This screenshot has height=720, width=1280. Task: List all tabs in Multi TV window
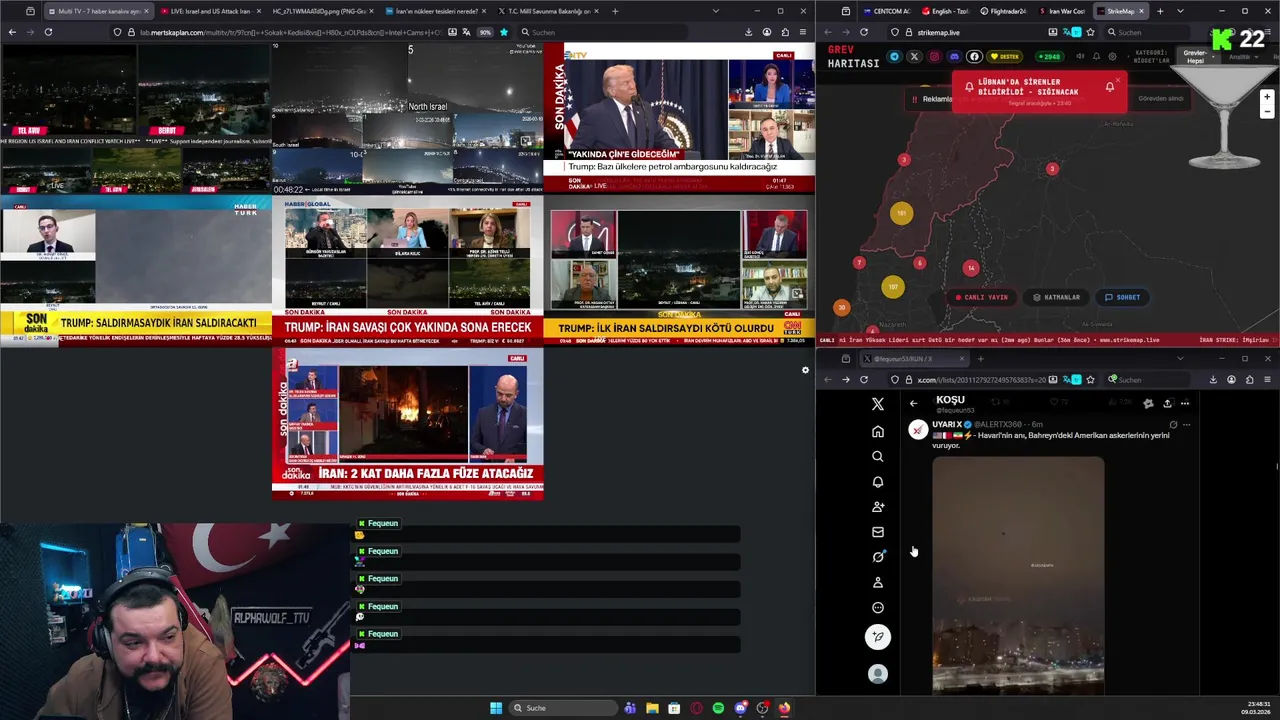coord(715,11)
